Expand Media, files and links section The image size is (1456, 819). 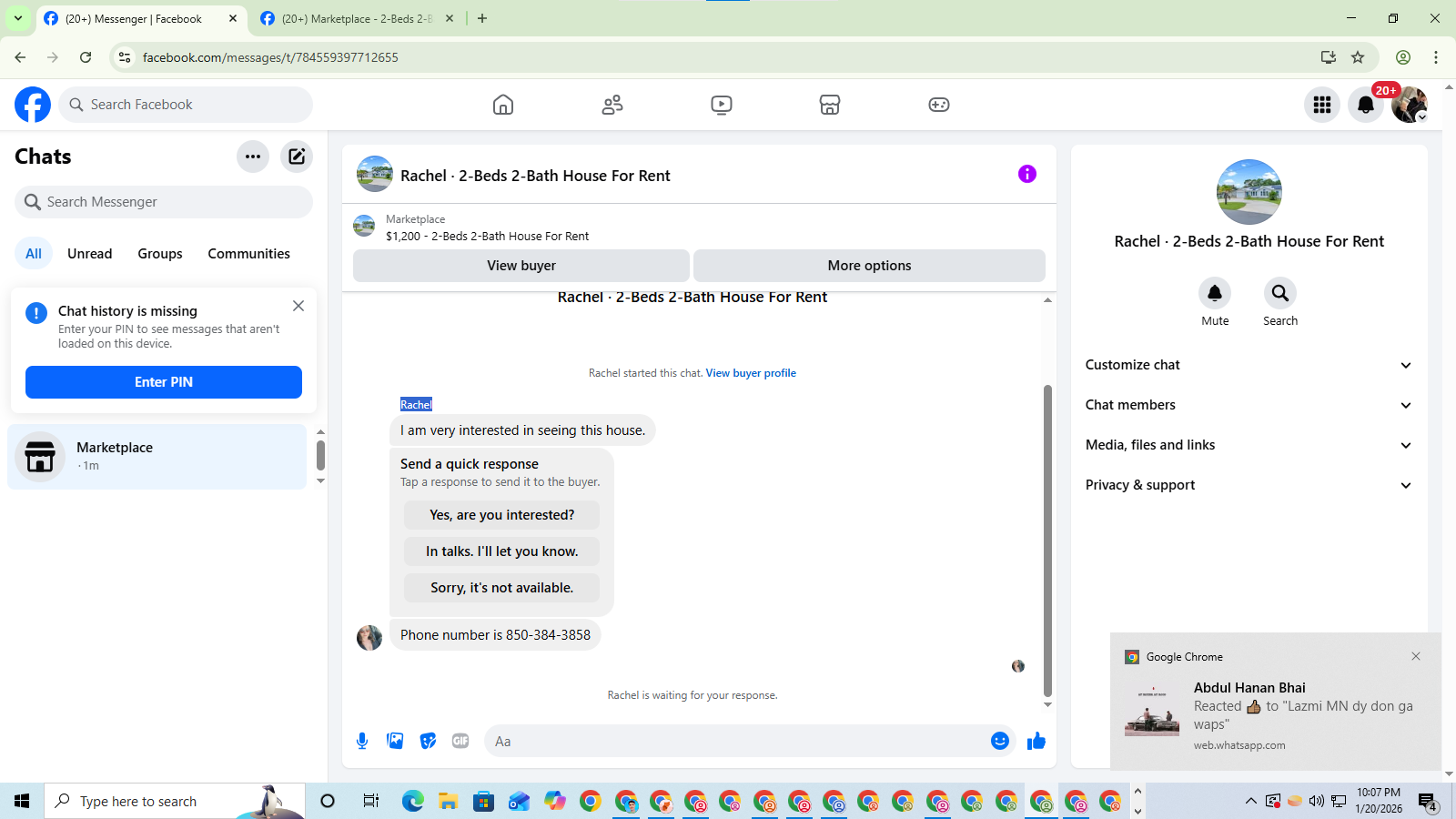[1249, 445]
